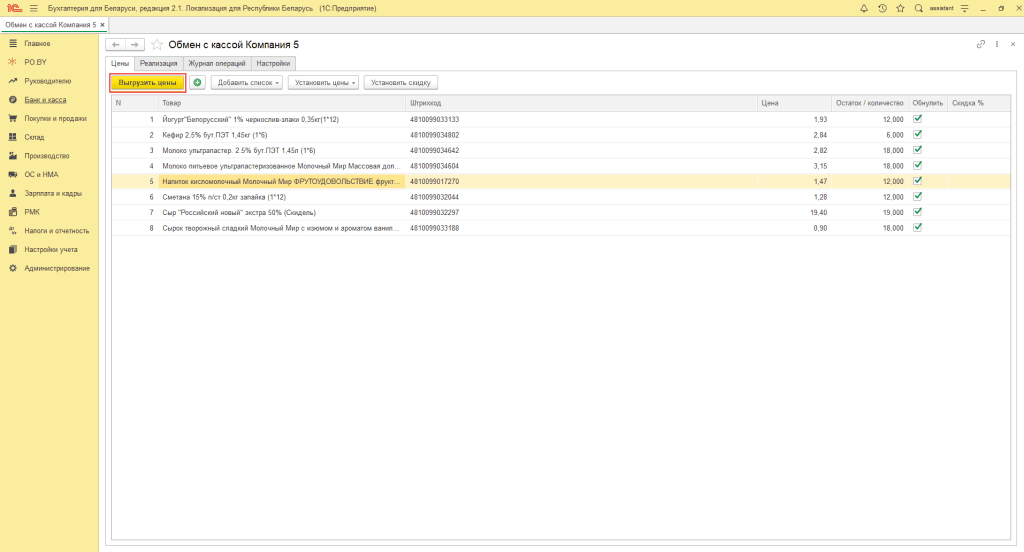Open Настройки учета section in sidebar
The width and height of the screenshot is (1024, 552).
49,250
